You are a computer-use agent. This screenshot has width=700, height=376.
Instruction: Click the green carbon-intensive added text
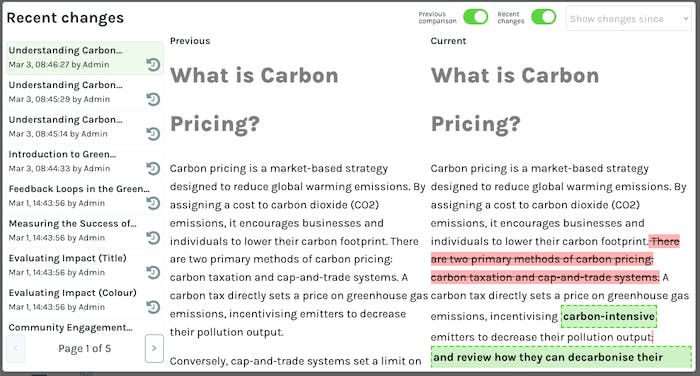point(609,316)
